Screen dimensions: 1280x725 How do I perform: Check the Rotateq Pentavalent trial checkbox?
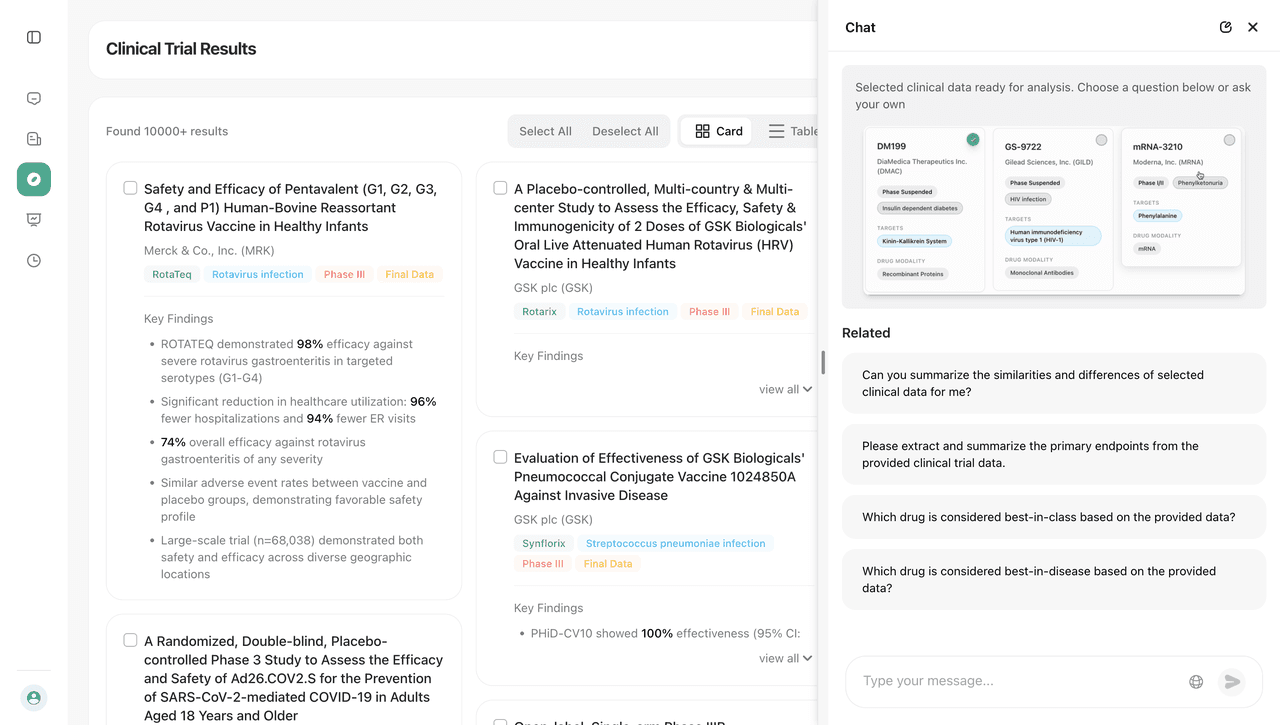tap(130, 187)
